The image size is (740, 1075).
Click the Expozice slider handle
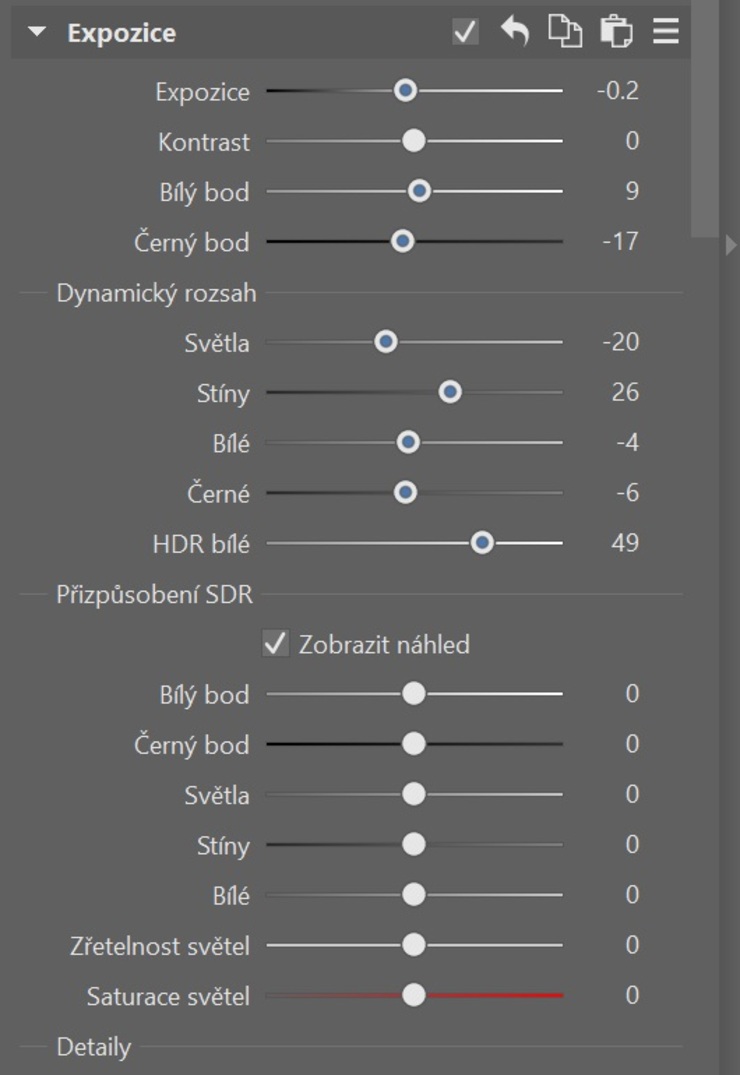[x=405, y=91]
